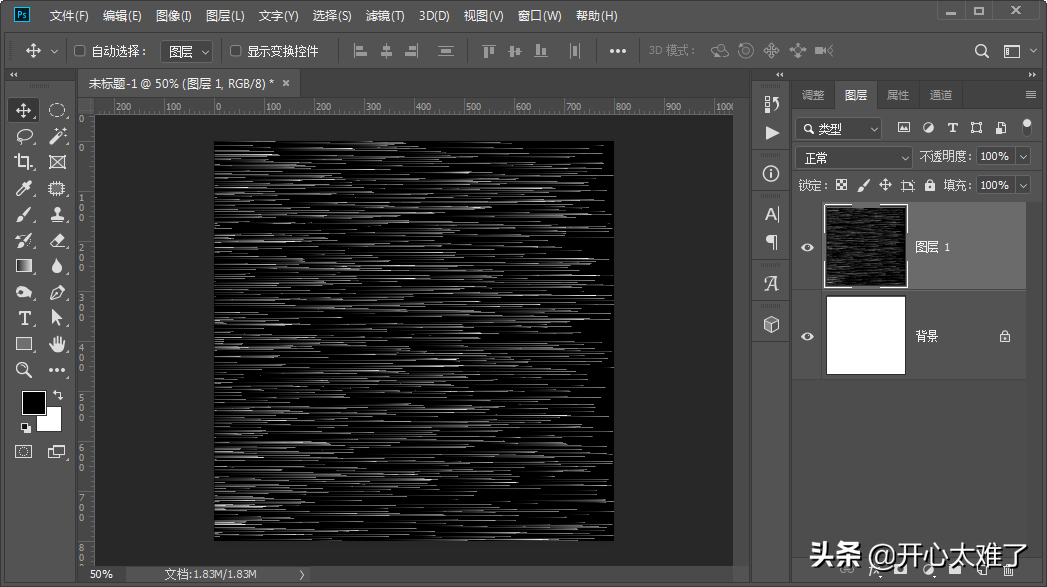The width and height of the screenshot is (1047, 587).
Task: Reset to default foreground and background colors
Action: [25, 427]
